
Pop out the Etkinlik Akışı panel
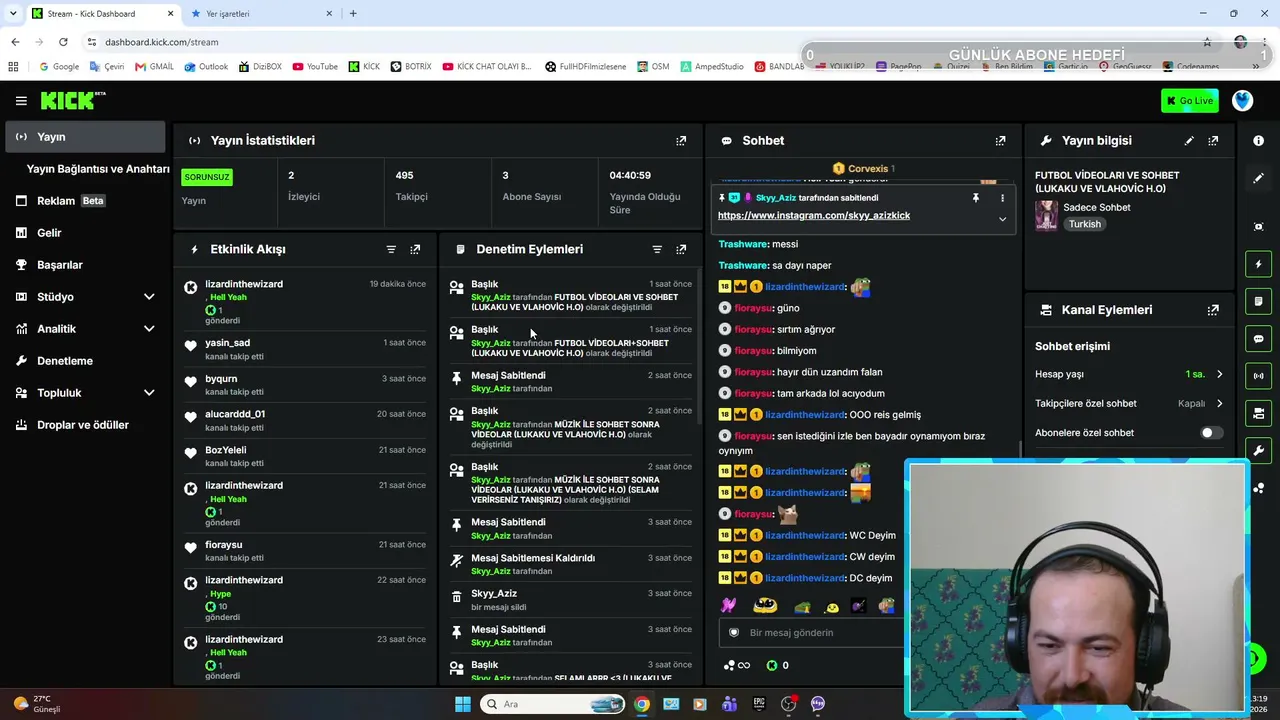click(415, 249)
